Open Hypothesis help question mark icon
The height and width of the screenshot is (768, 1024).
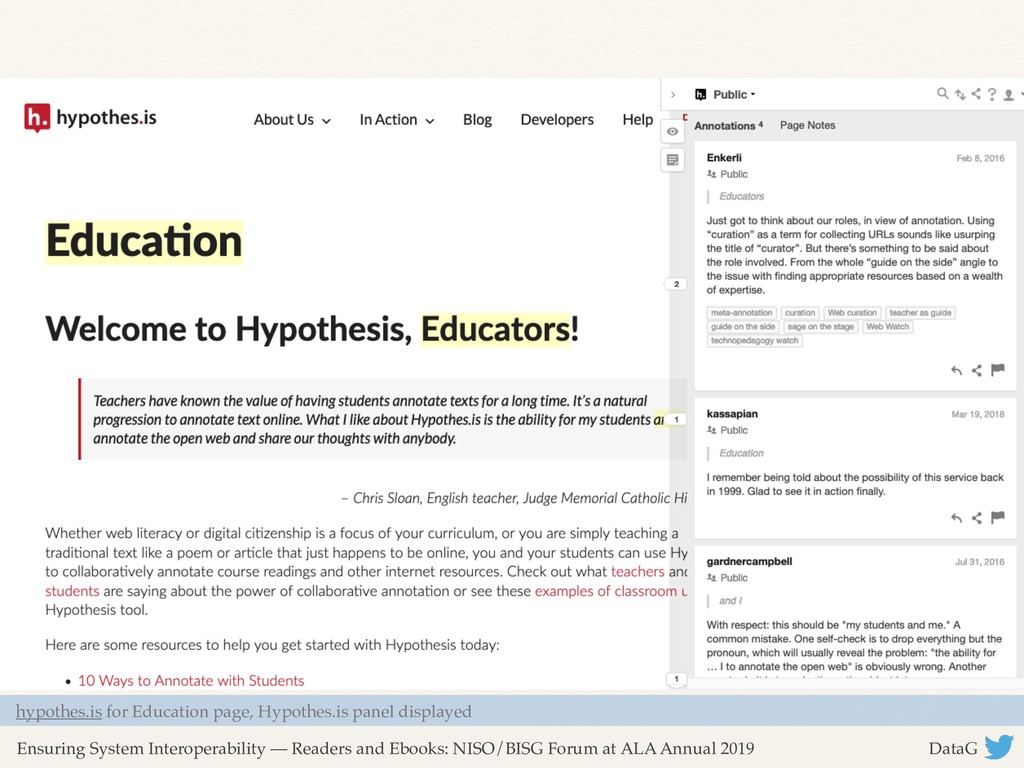(992, 95)
